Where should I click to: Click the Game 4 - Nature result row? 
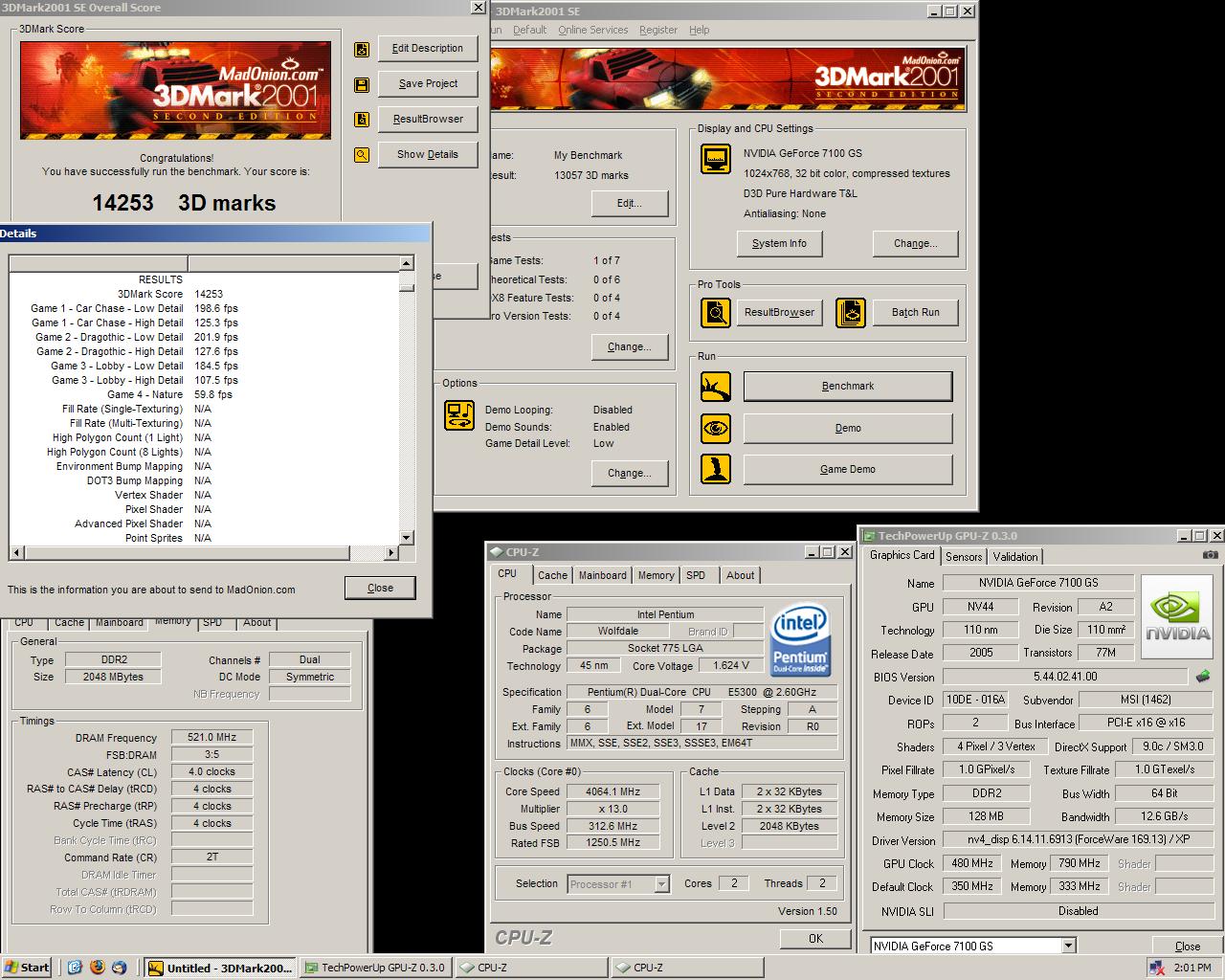[x=205, y=394]
